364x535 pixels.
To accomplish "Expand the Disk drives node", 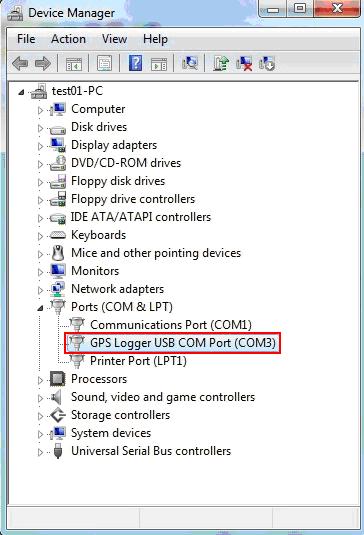I will click(40, 128).
